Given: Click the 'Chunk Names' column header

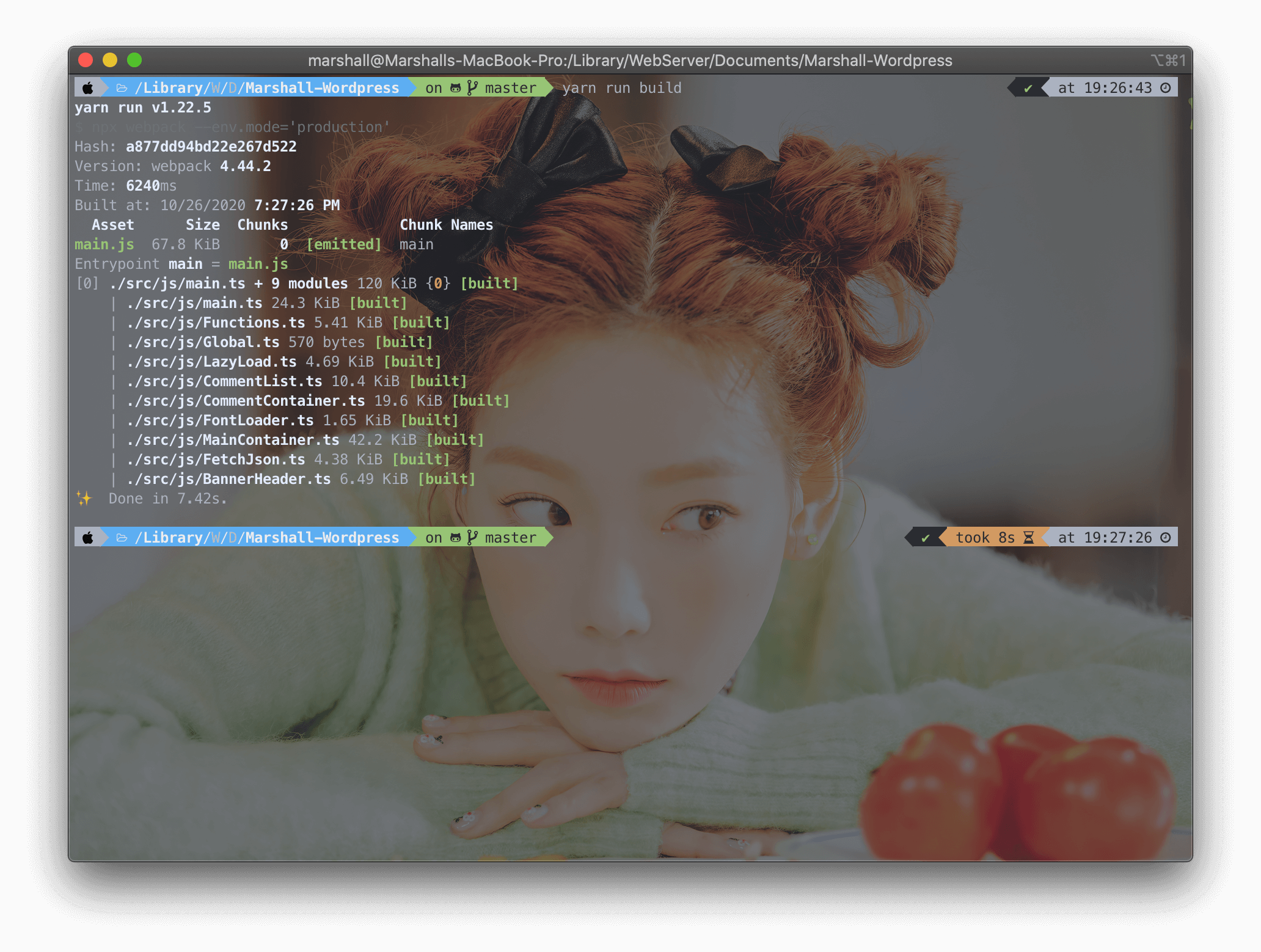Looking at the screenshot, I should click(447, 225).
